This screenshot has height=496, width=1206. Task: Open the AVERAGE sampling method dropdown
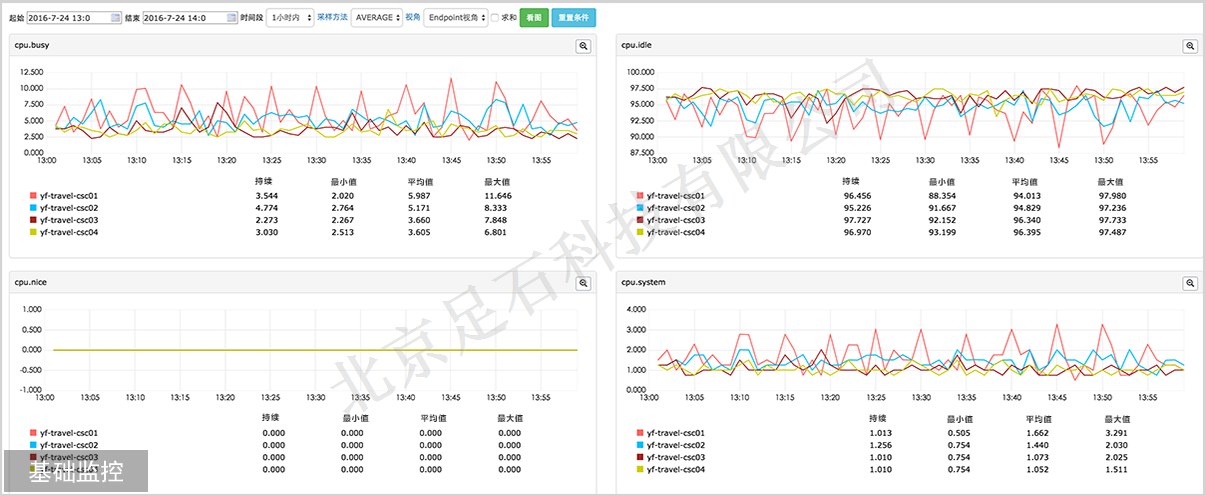click(377, 18)
